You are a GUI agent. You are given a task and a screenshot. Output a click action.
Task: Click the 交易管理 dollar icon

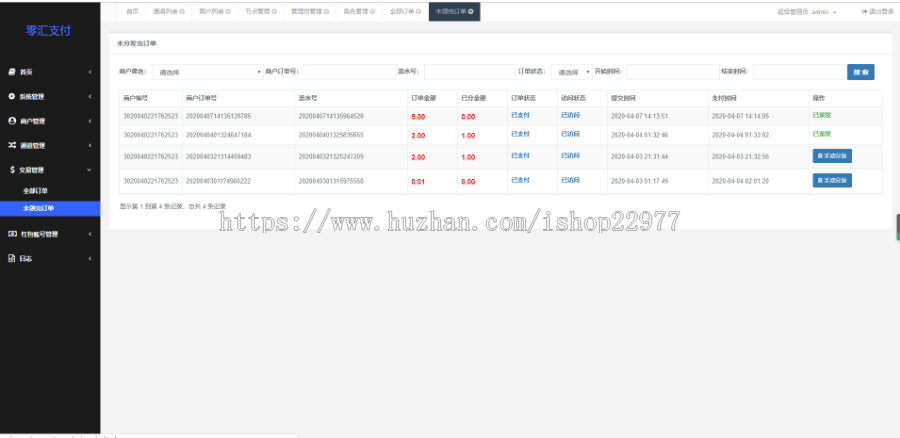coord(12,170)
